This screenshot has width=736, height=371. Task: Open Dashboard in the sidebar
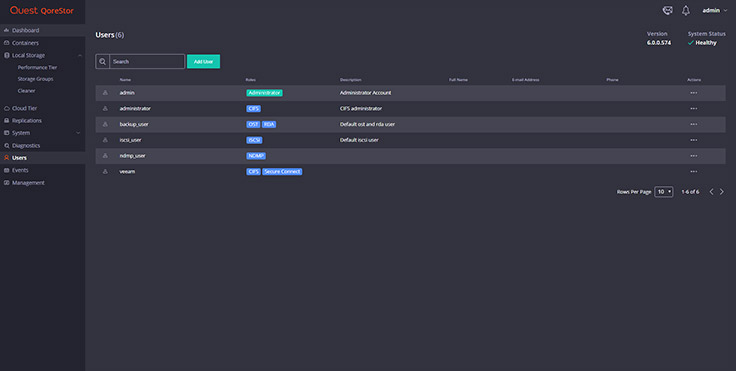43,30
